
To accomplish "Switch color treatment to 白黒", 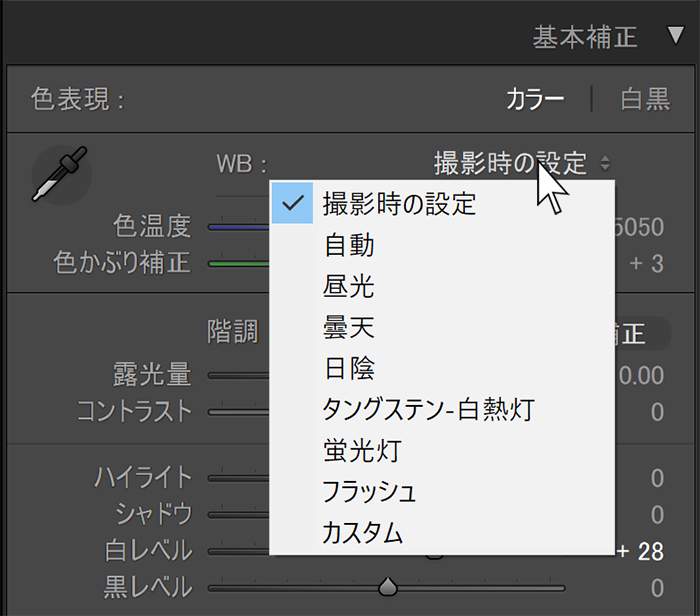I will (645, 99).
